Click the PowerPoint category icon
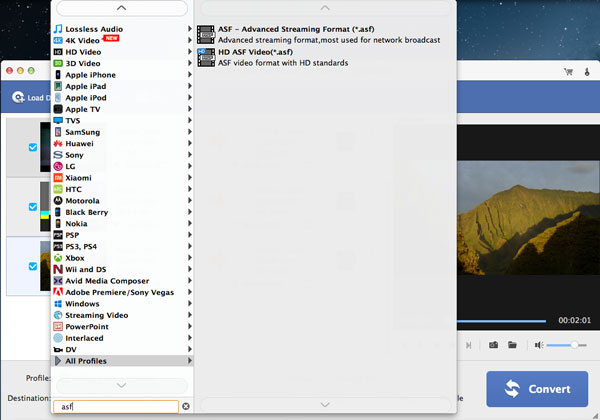Viewport: 600px width, 420px height. [x=58, y=327]
